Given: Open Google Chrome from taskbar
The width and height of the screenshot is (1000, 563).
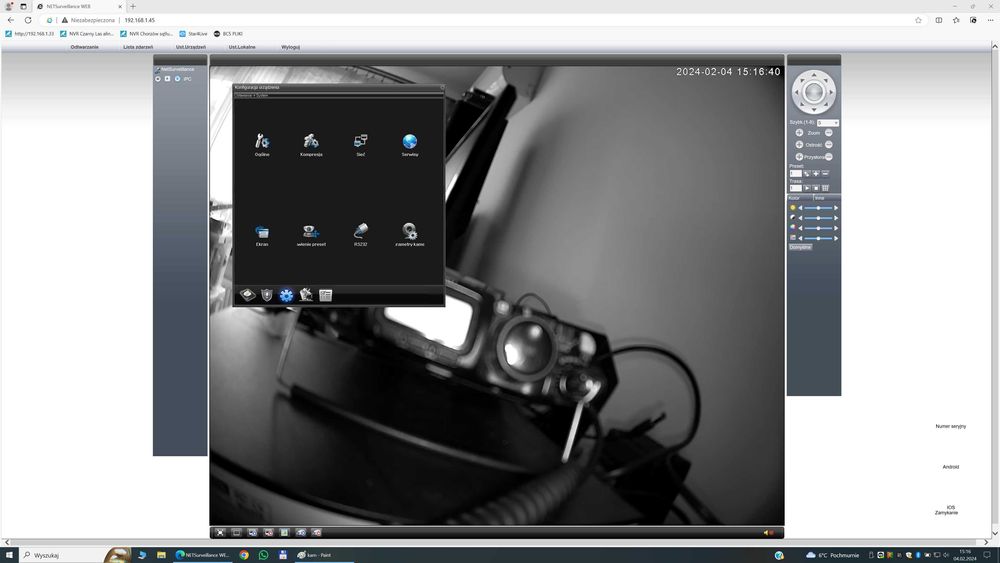Looking at the screenshot, I should click(x=244, y=555).
